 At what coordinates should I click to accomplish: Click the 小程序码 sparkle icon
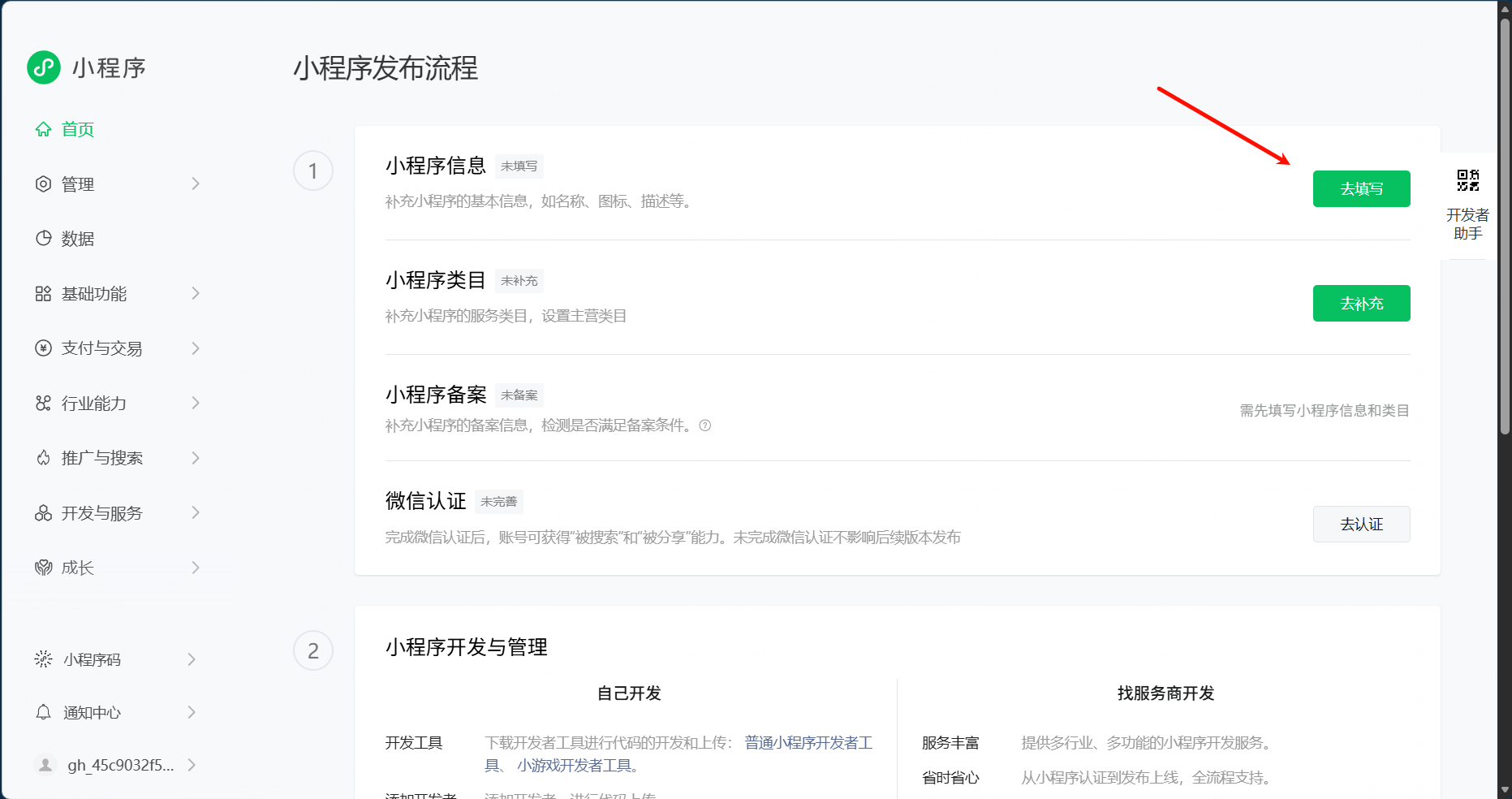click(x=43, y=659)
